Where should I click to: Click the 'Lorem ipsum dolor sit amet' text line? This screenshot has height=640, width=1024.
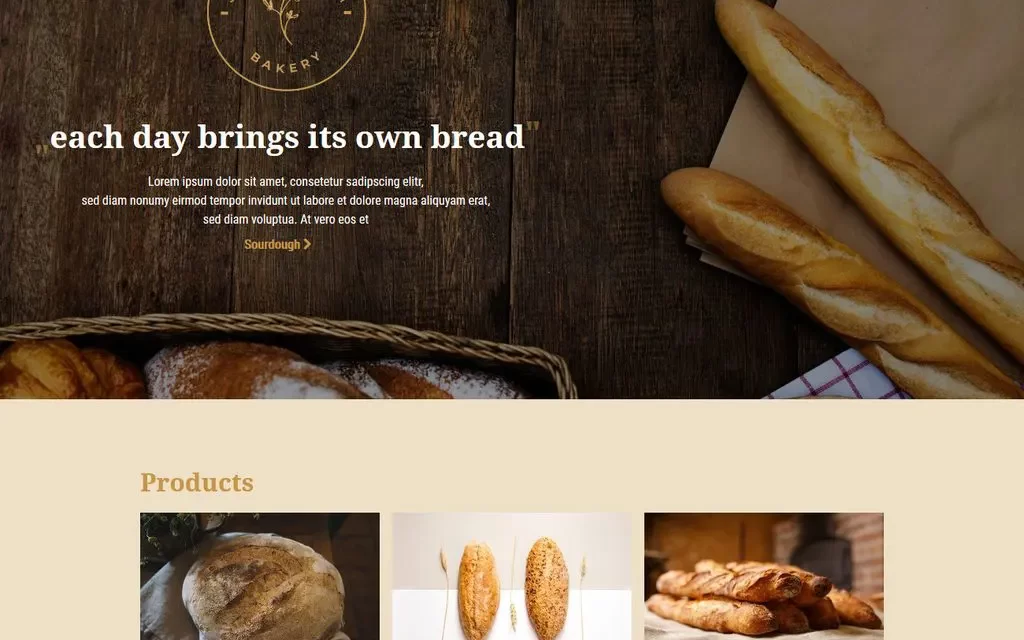(x=285, y=182)
